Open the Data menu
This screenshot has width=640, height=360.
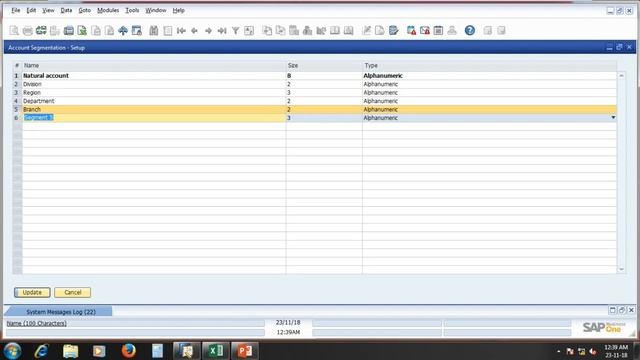[66, 10]
